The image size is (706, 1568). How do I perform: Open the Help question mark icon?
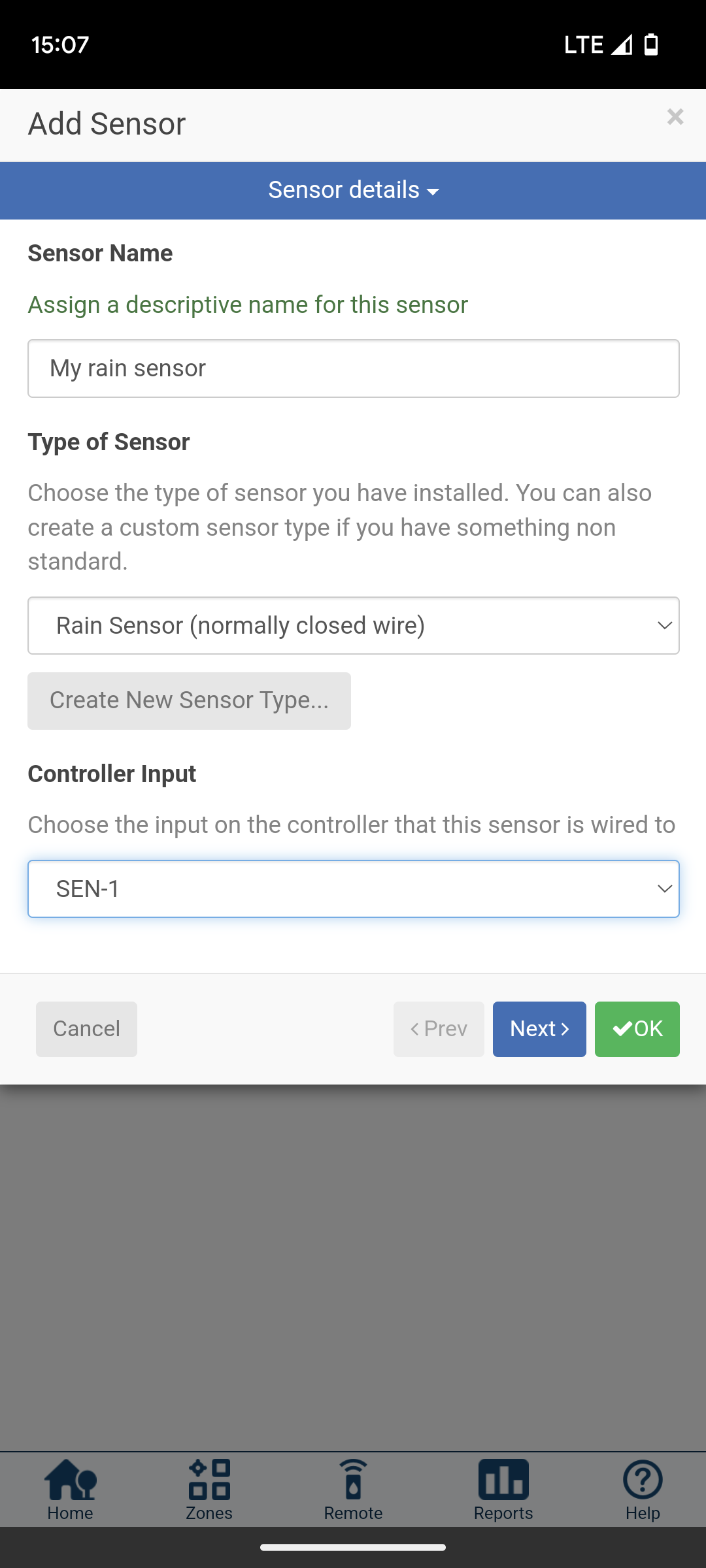tap(643, 1480)
